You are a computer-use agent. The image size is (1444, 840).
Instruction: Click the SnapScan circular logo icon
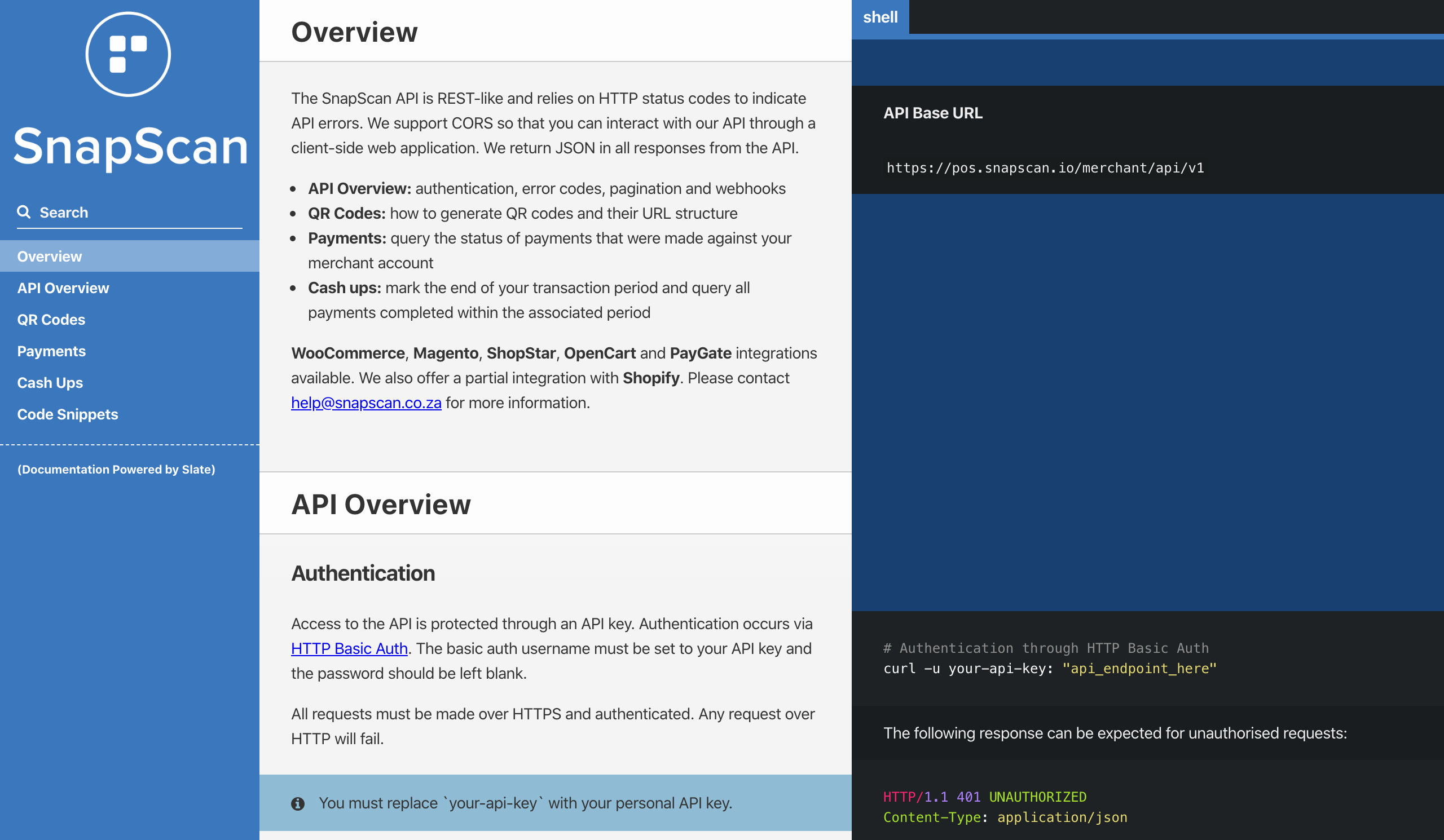129,54
